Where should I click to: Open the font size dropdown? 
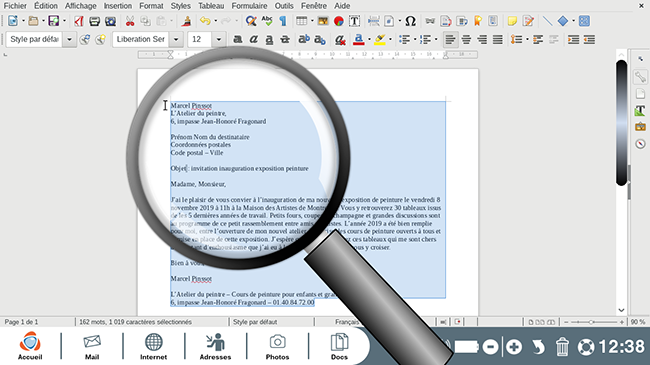coord(219,39)
